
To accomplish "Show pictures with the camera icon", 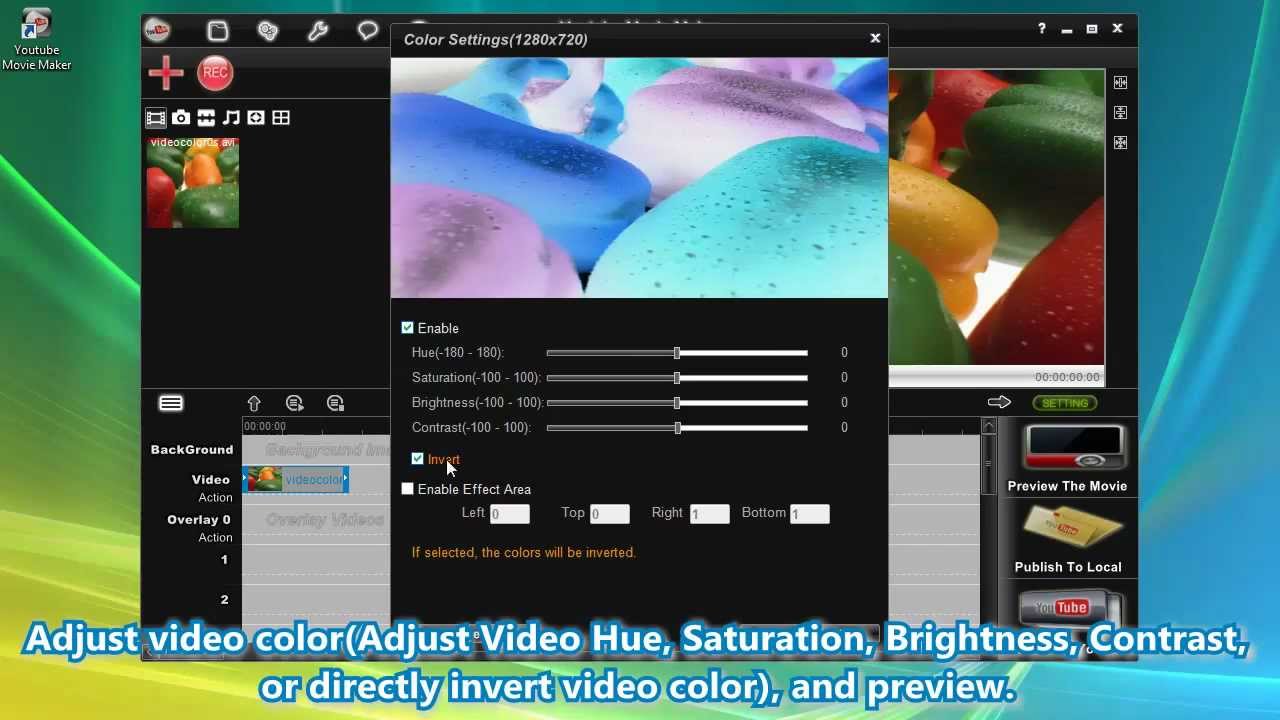I will coord(181,118).
